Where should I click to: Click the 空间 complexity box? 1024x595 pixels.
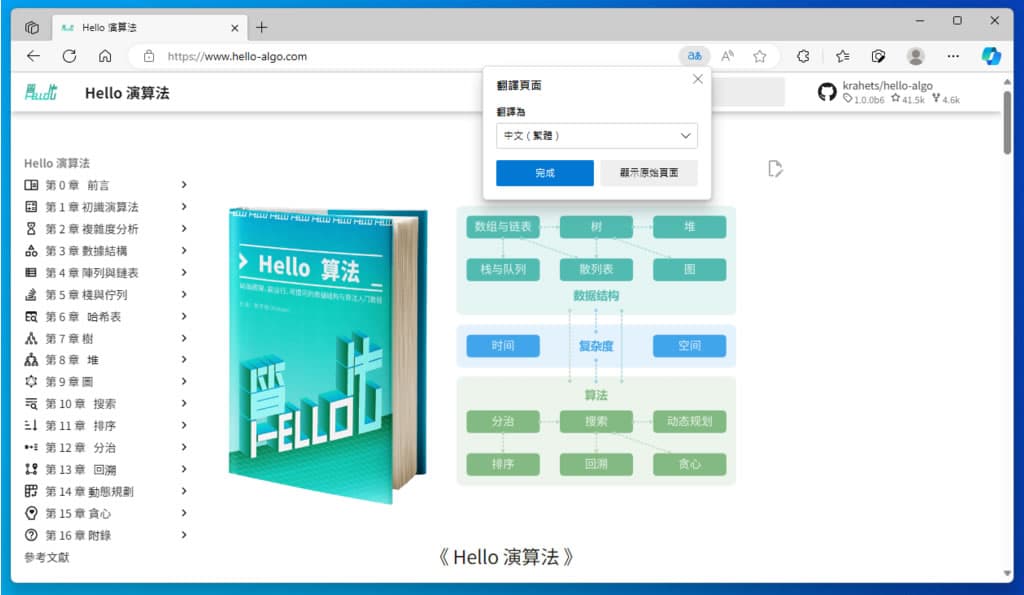(690, 346)
